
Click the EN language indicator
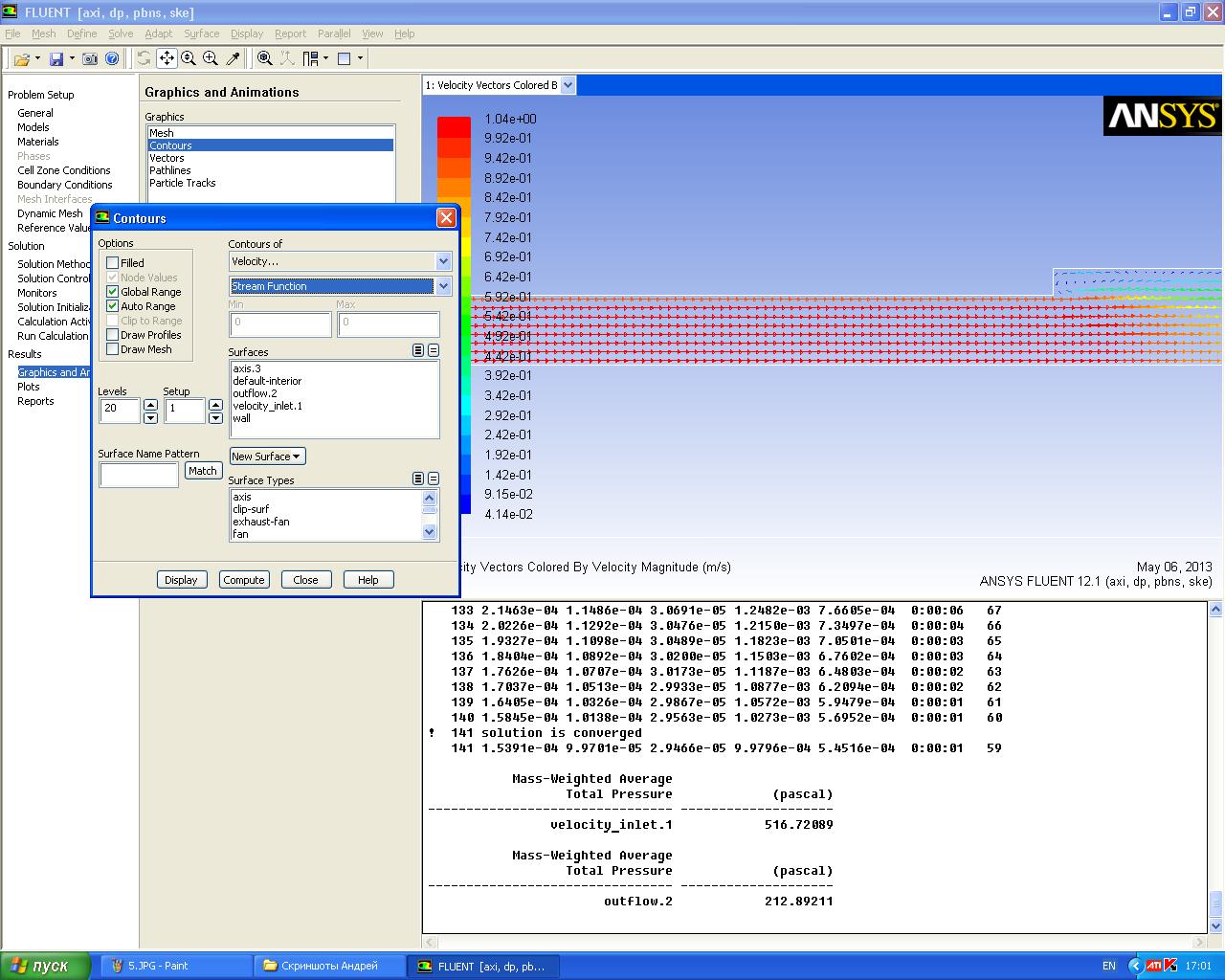(x=1109, y=966)
